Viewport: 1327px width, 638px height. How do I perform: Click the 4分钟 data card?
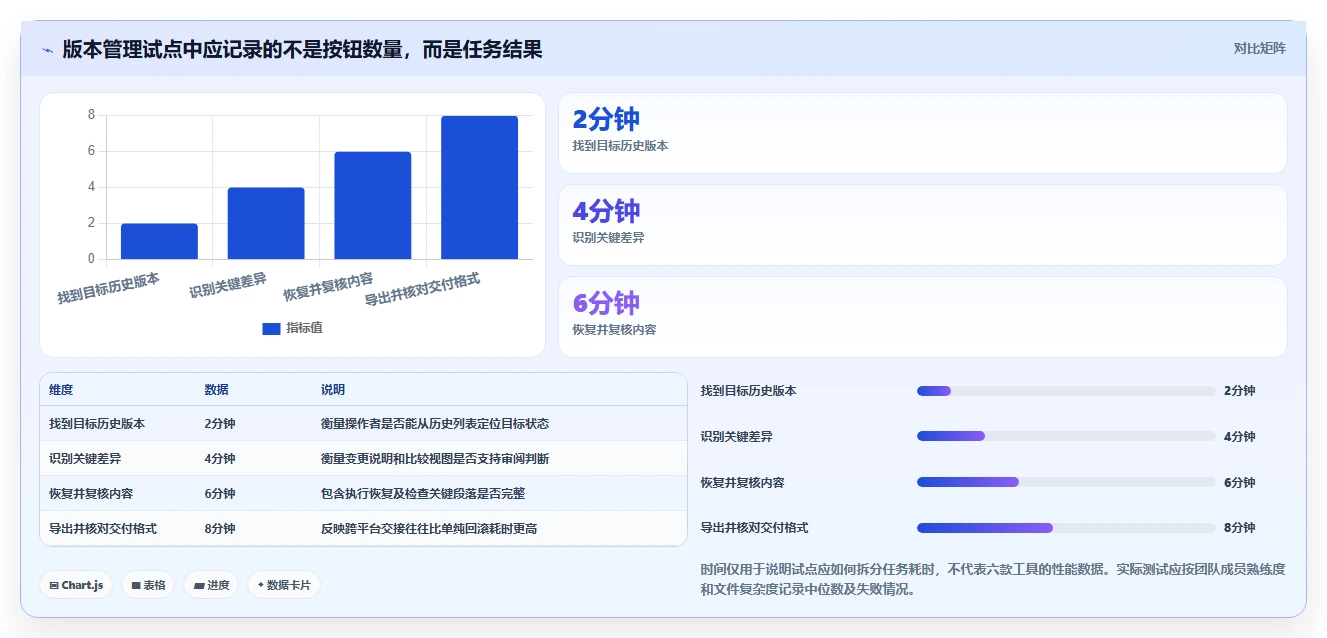(x=922, y=225)
